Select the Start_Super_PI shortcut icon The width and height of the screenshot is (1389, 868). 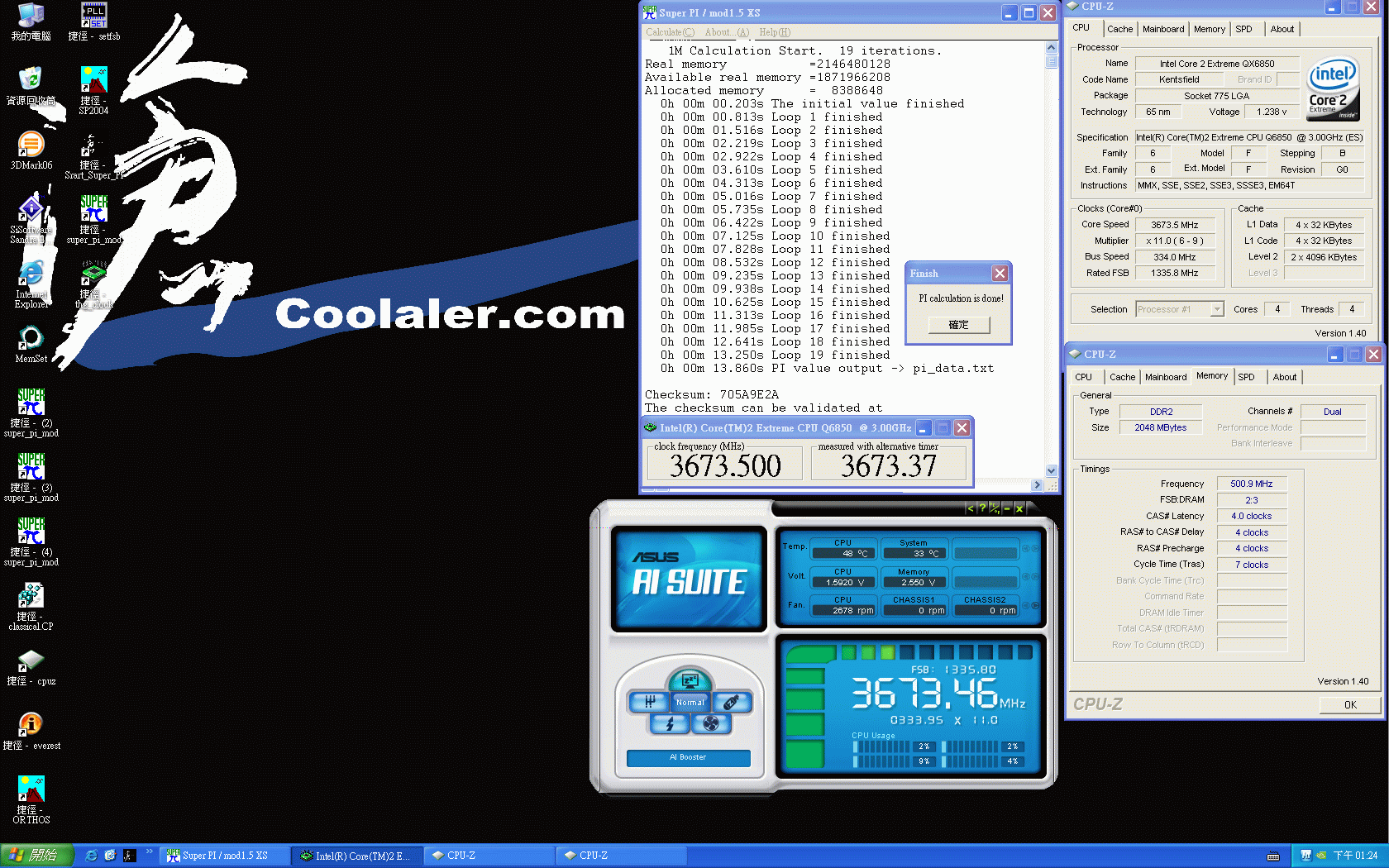pos(93,155)
